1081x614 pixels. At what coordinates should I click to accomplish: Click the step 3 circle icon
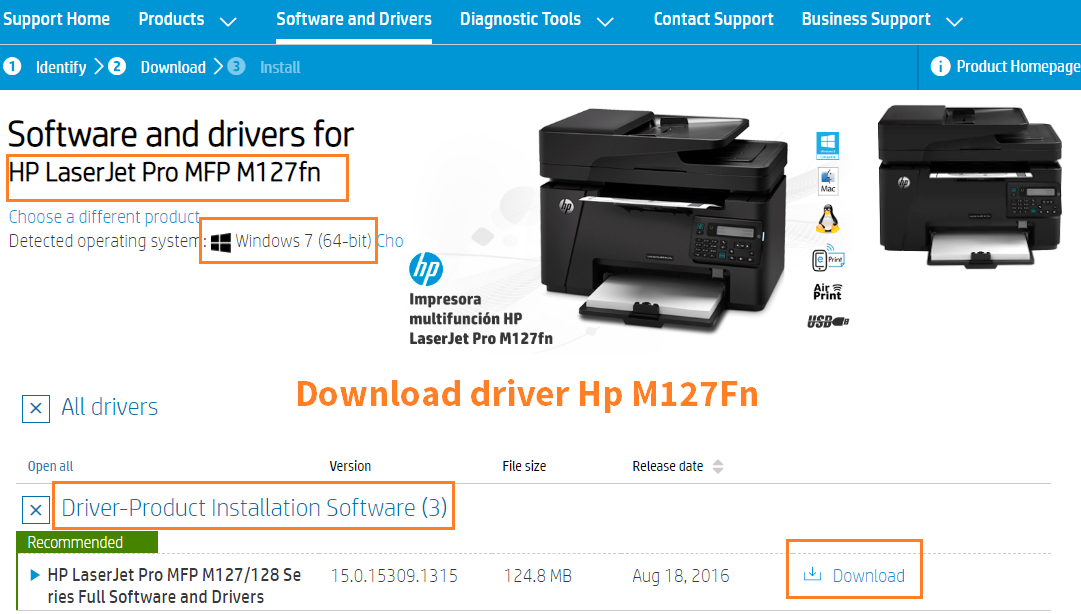click(x=236, y=66)
